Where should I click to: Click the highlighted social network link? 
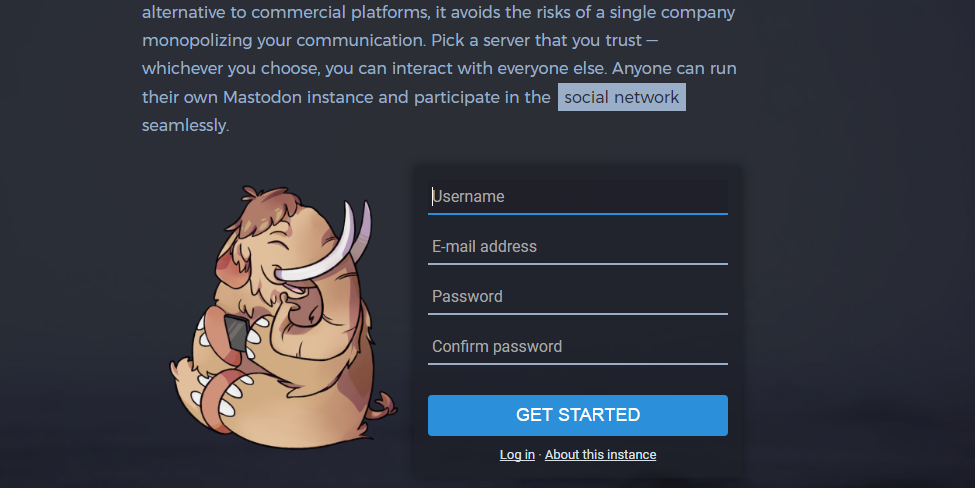coord(622,97)
